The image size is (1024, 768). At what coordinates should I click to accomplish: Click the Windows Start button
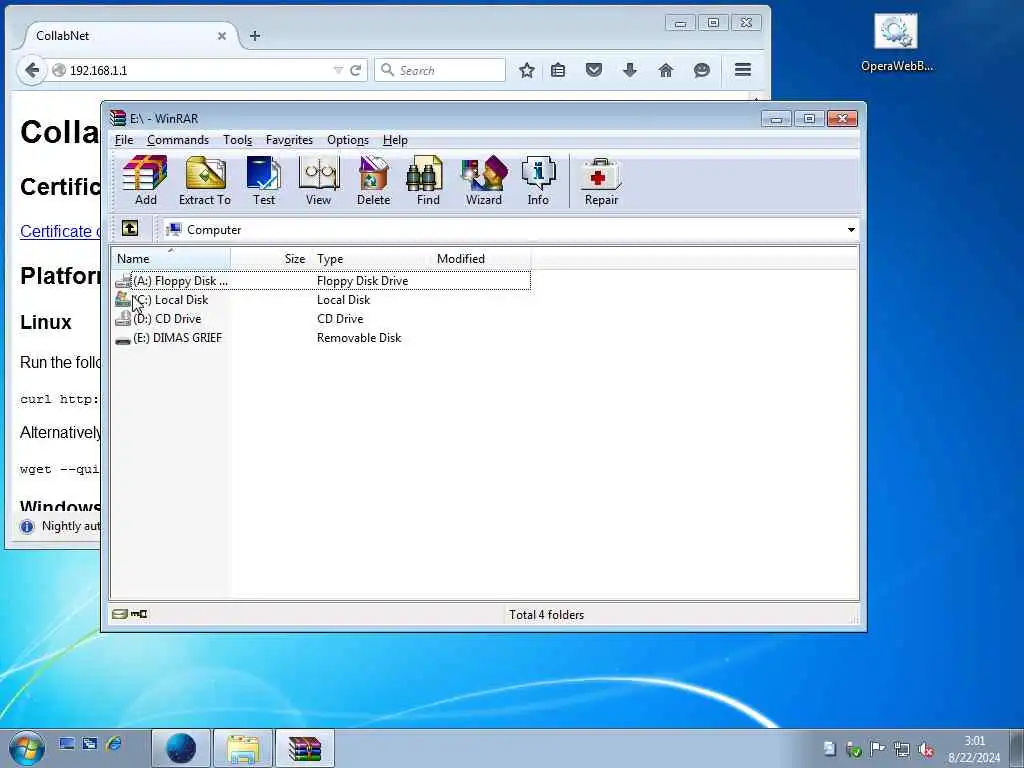coord(26,748)
